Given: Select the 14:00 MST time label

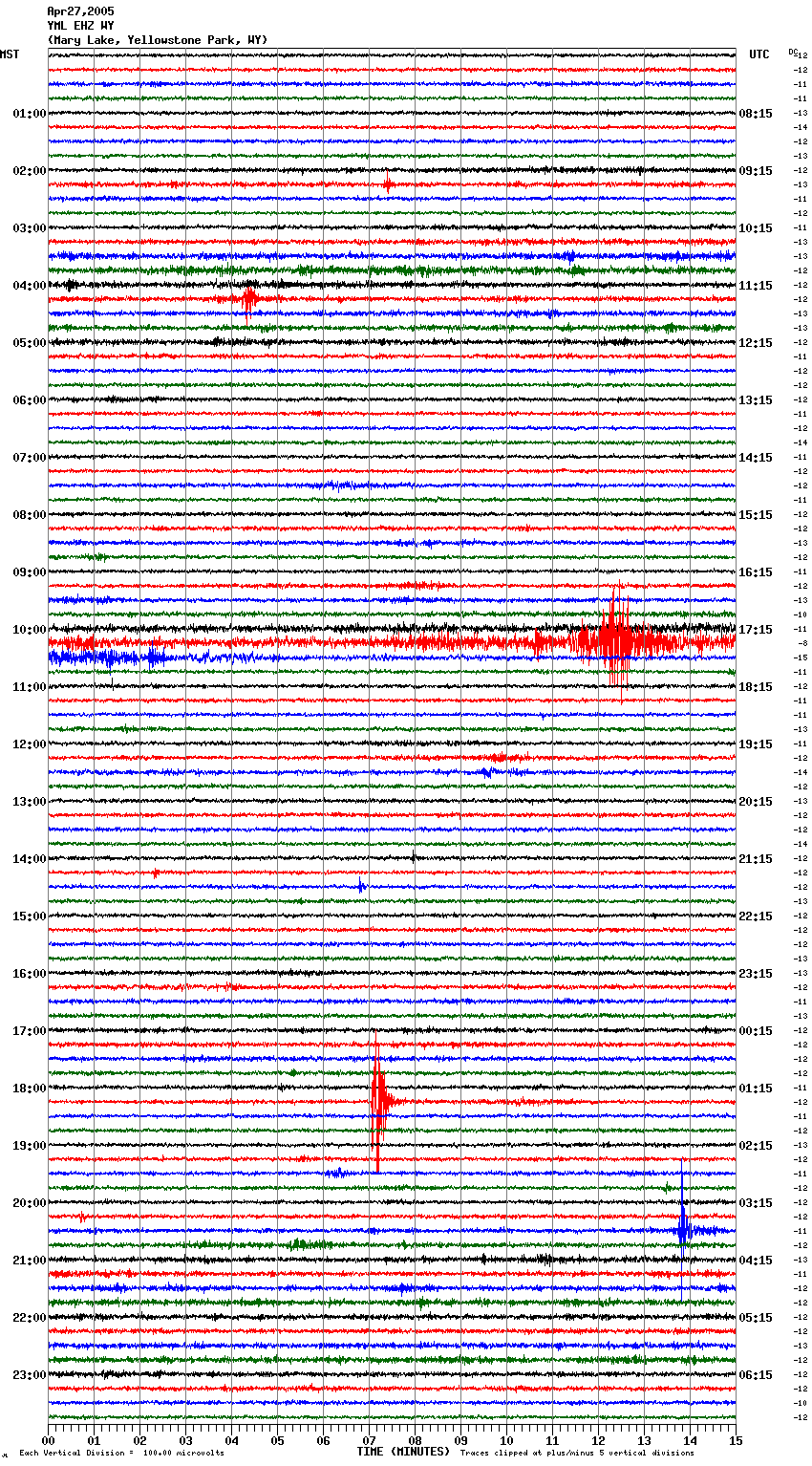Looking at the screenshot, I should coord(29,859).
